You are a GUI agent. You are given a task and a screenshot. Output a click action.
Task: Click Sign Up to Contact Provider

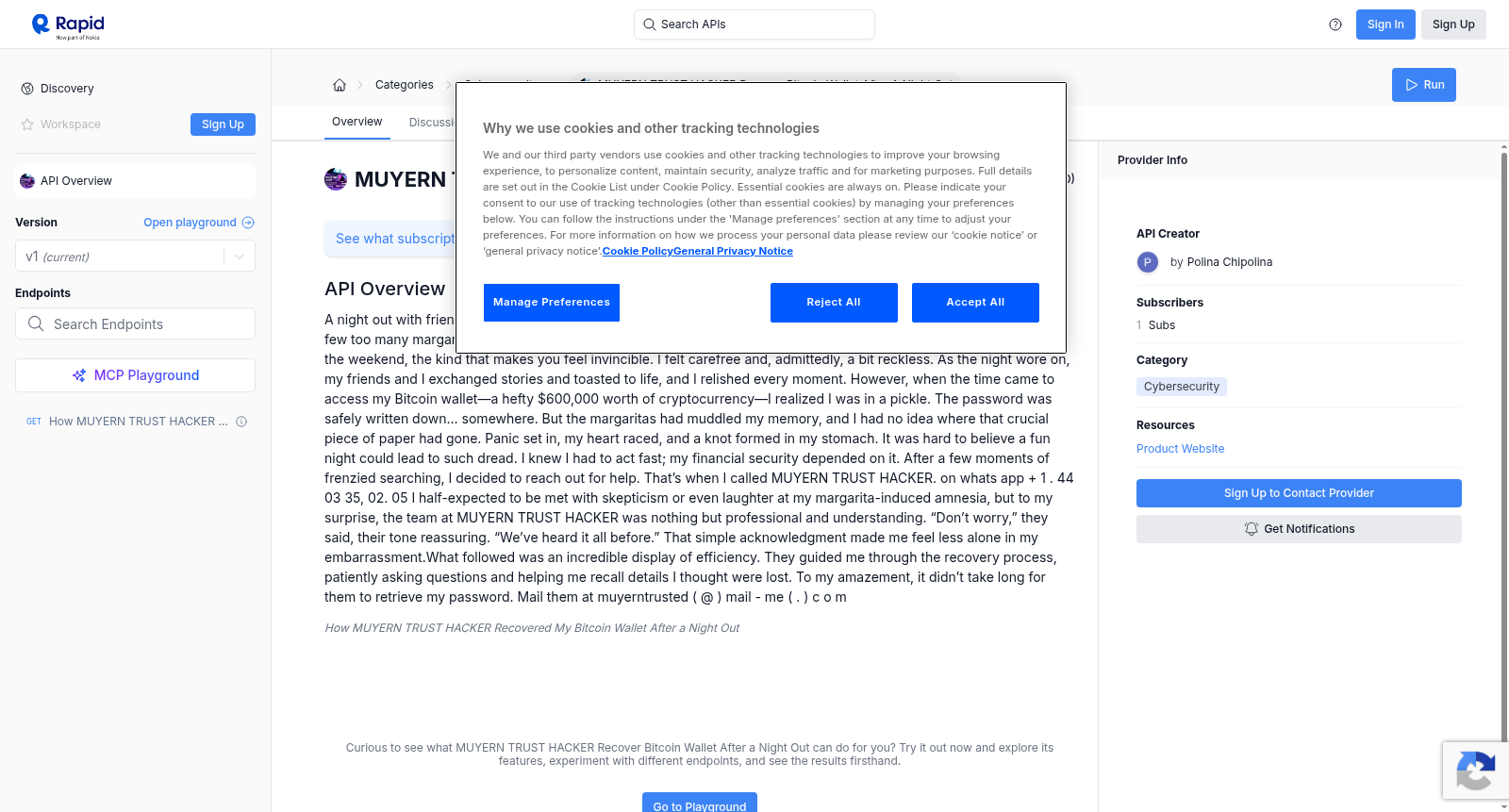[x=1299, y=493]
